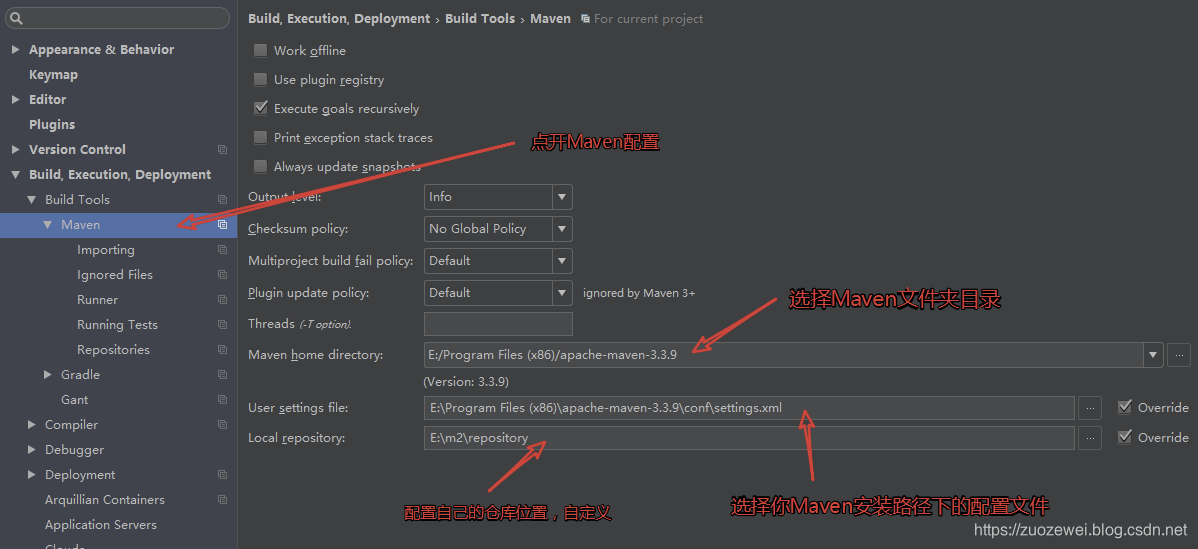This screenshot has height=549, width=1198.
Task: Expand Appearance & Behavior section
Action: tap(15, 50)
